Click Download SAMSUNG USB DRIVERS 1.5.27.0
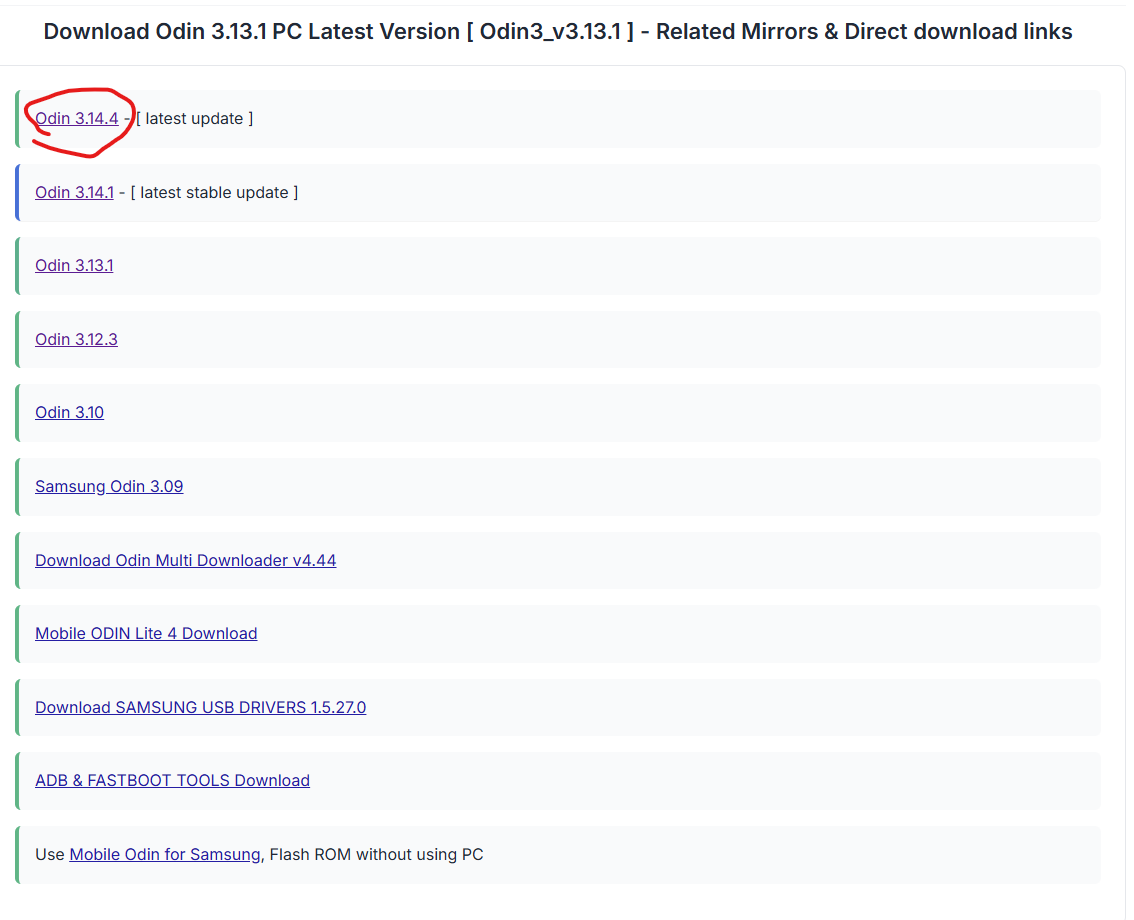 (200, 707)
